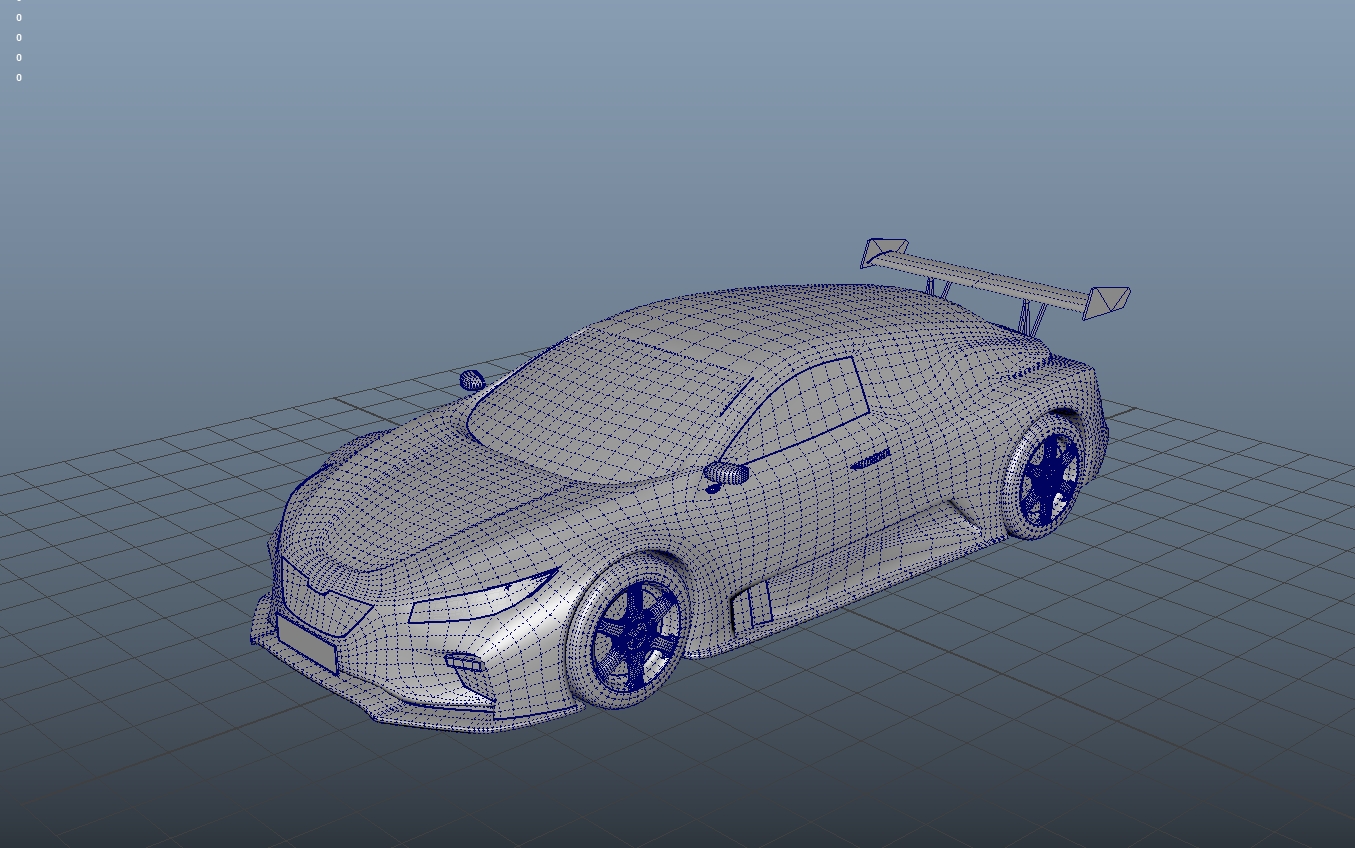Click the car's front wheel rim
Image resolution: width=1355 pixels, height=848 pixels.
tap(636, 636)
